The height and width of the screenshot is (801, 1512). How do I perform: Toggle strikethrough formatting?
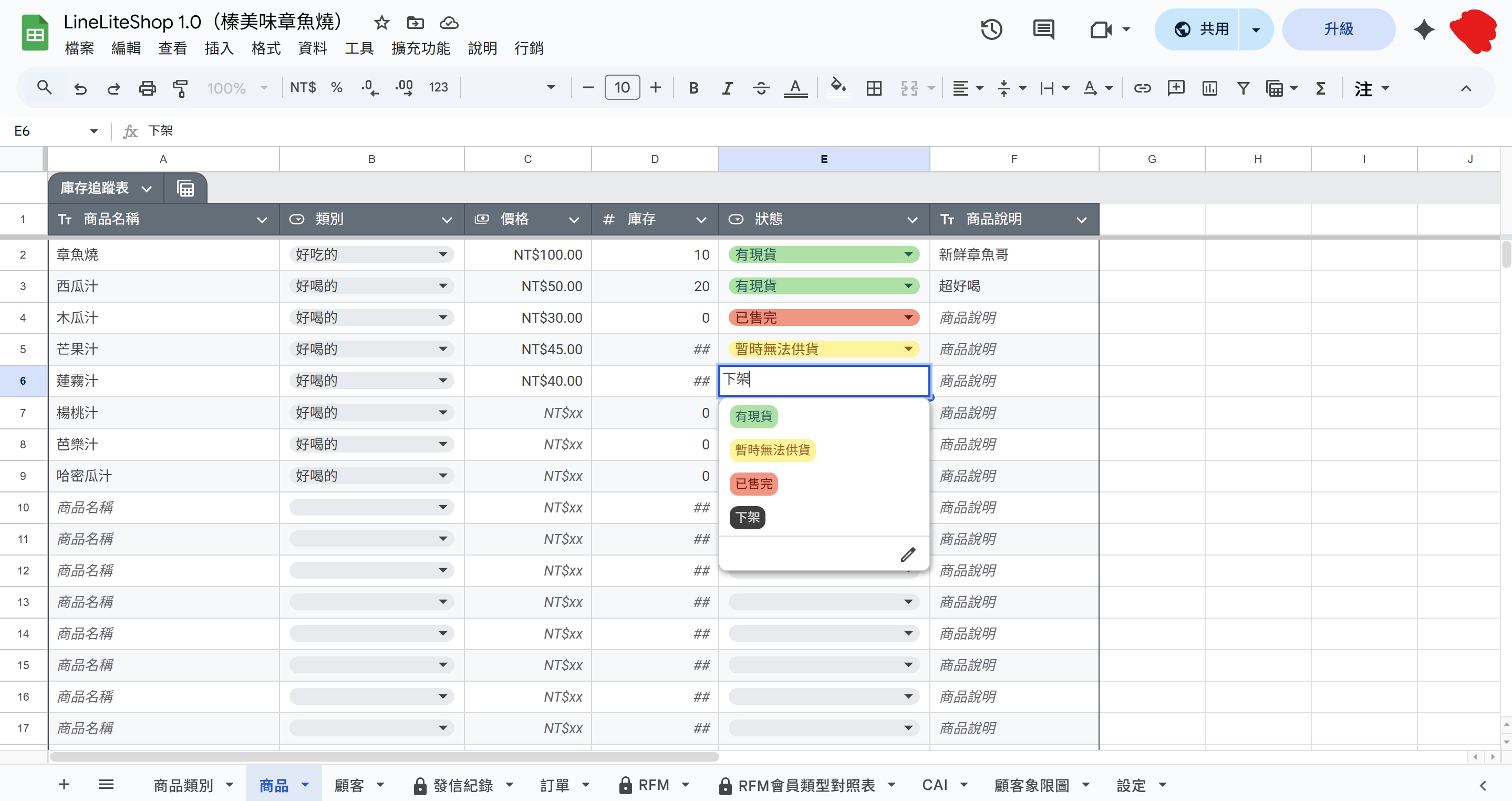tap(761, 88)
